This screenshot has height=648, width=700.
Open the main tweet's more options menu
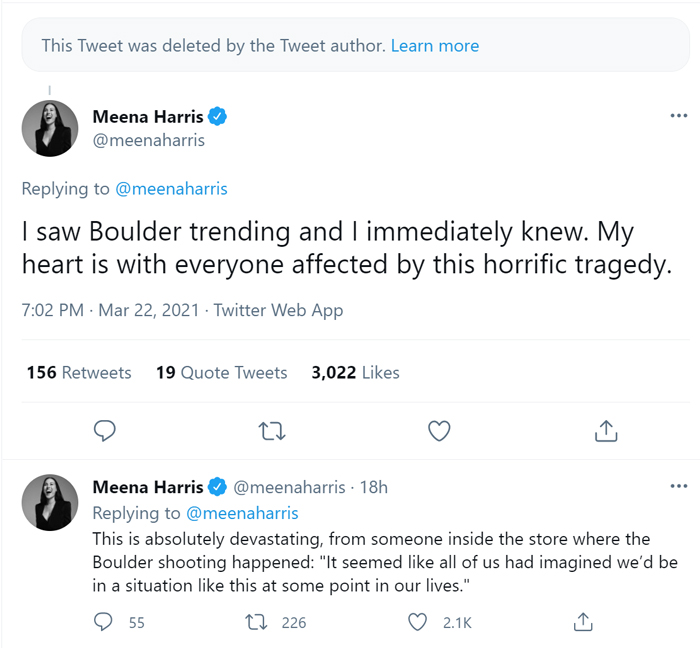click(x=678, y=116)
